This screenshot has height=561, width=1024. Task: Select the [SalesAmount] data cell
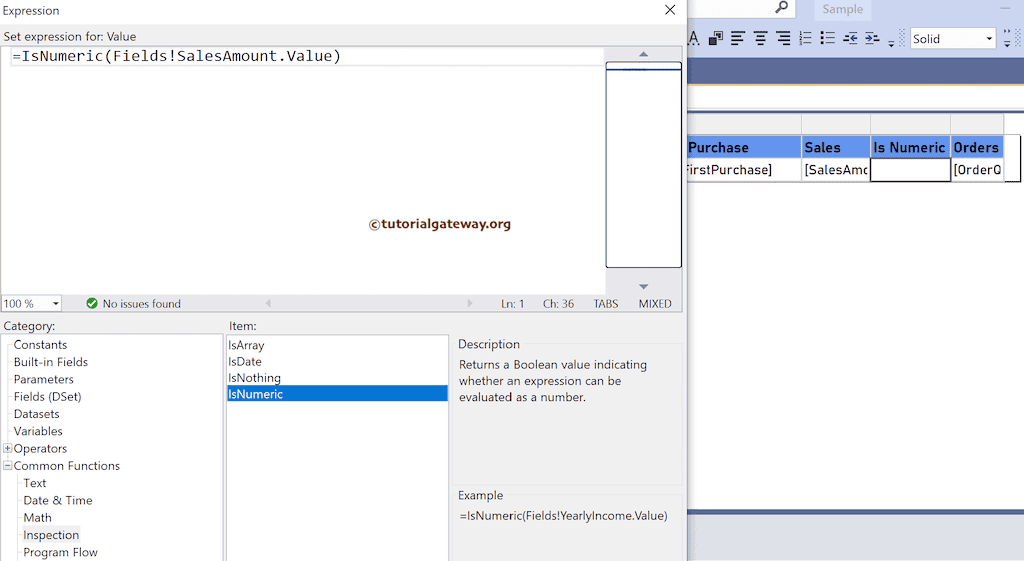pos(836,170)
